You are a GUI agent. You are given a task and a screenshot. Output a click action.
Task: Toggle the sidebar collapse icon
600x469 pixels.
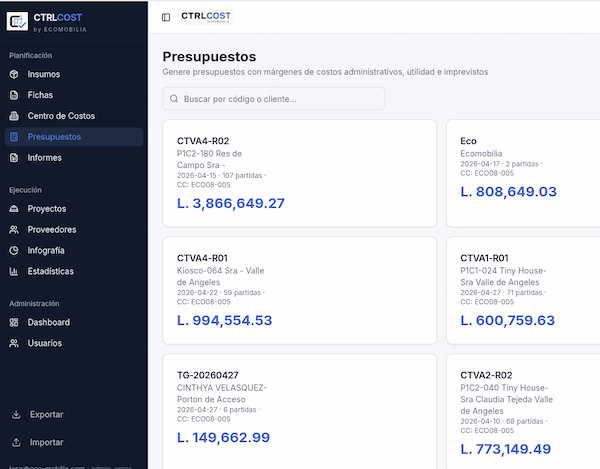click(166, 17)
